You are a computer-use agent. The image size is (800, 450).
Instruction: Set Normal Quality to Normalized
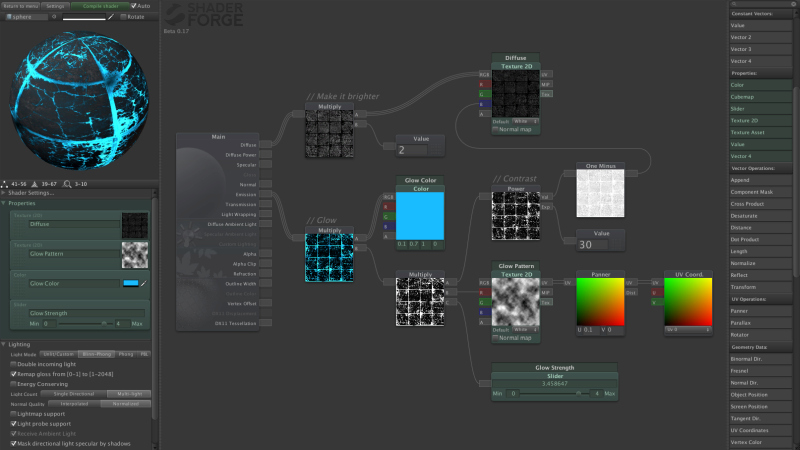point(126,404)
